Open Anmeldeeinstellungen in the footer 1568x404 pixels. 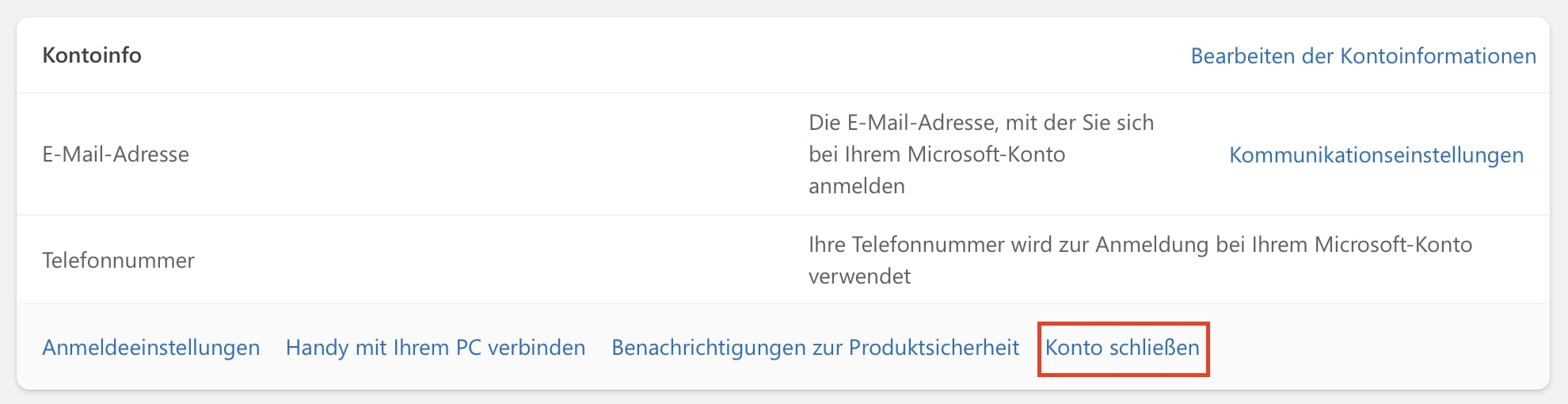coord(150,348)
